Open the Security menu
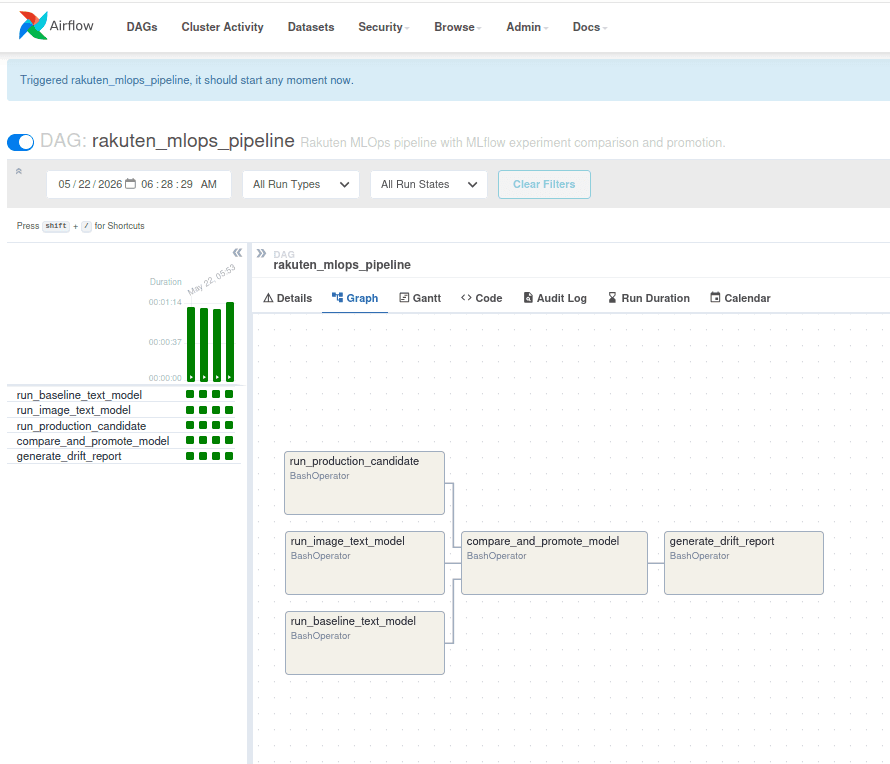The image size is (890, 764). (x=384, y=27)
